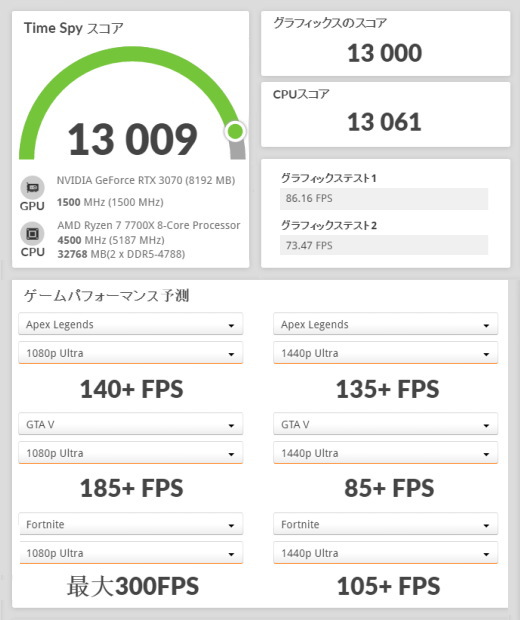Click the NVIDIA GeForce RTX 3070 text
Screen dimensions: 520x620
(x=146, y=180)
